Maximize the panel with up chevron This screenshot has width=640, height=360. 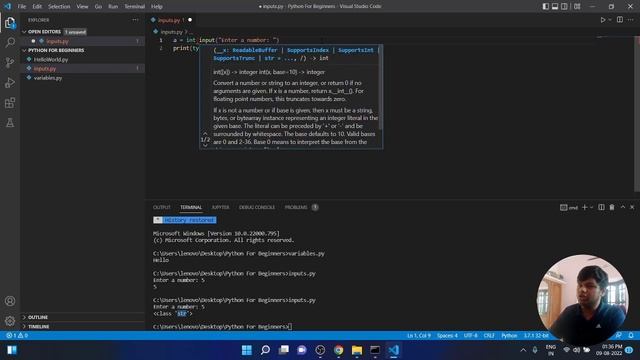(623, 207)
